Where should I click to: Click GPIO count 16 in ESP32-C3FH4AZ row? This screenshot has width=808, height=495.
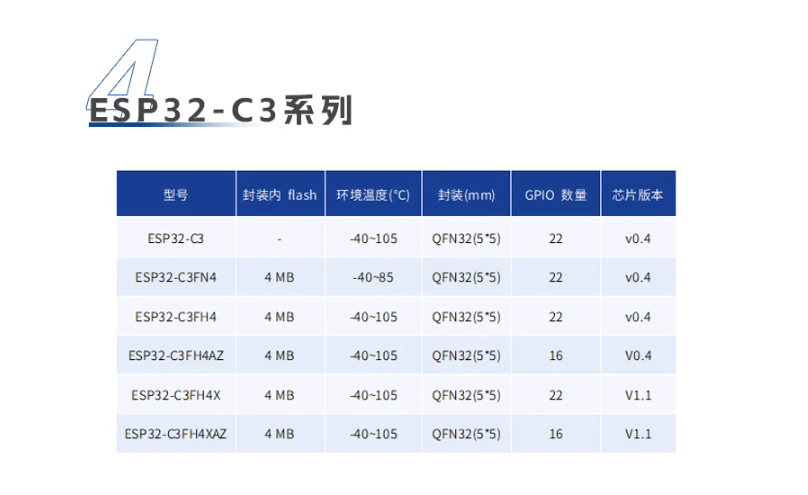tap(556, 356)
